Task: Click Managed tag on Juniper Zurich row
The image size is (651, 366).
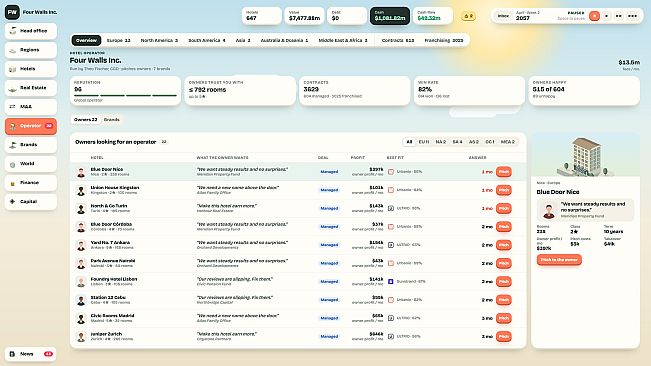Action: click(x=329, y=337)
